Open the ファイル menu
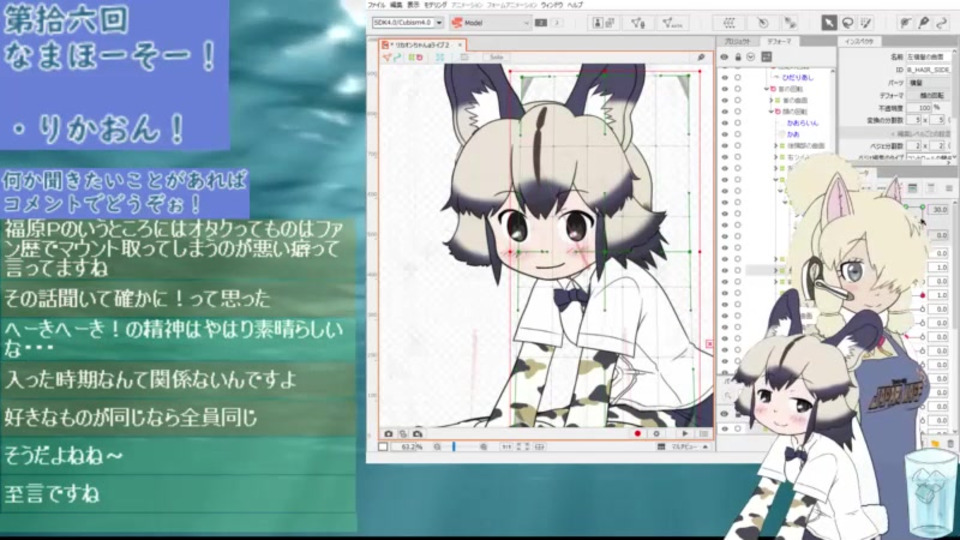The height and width of the screenshot is (540, 960). click(377, 5)
